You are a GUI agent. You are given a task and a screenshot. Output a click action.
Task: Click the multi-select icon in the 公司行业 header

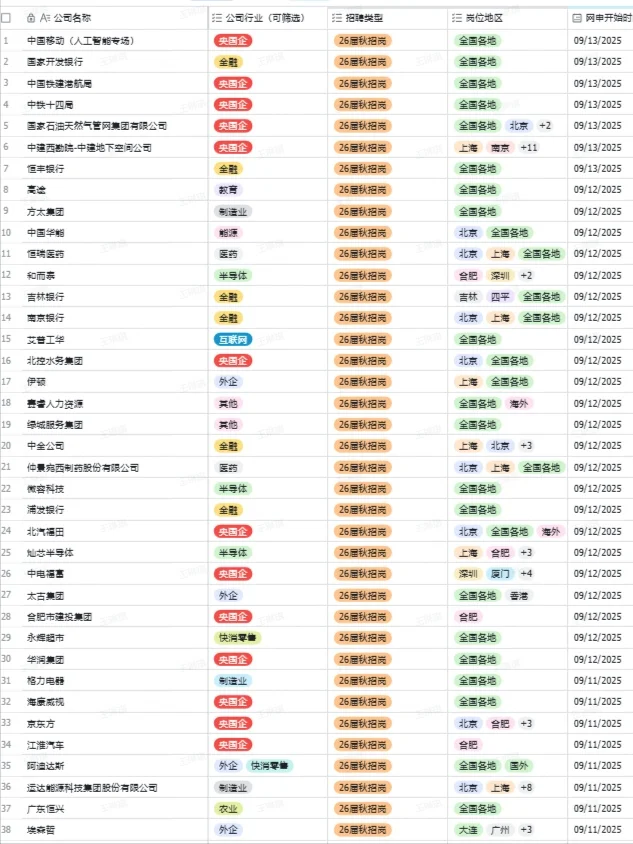(217, 18)
